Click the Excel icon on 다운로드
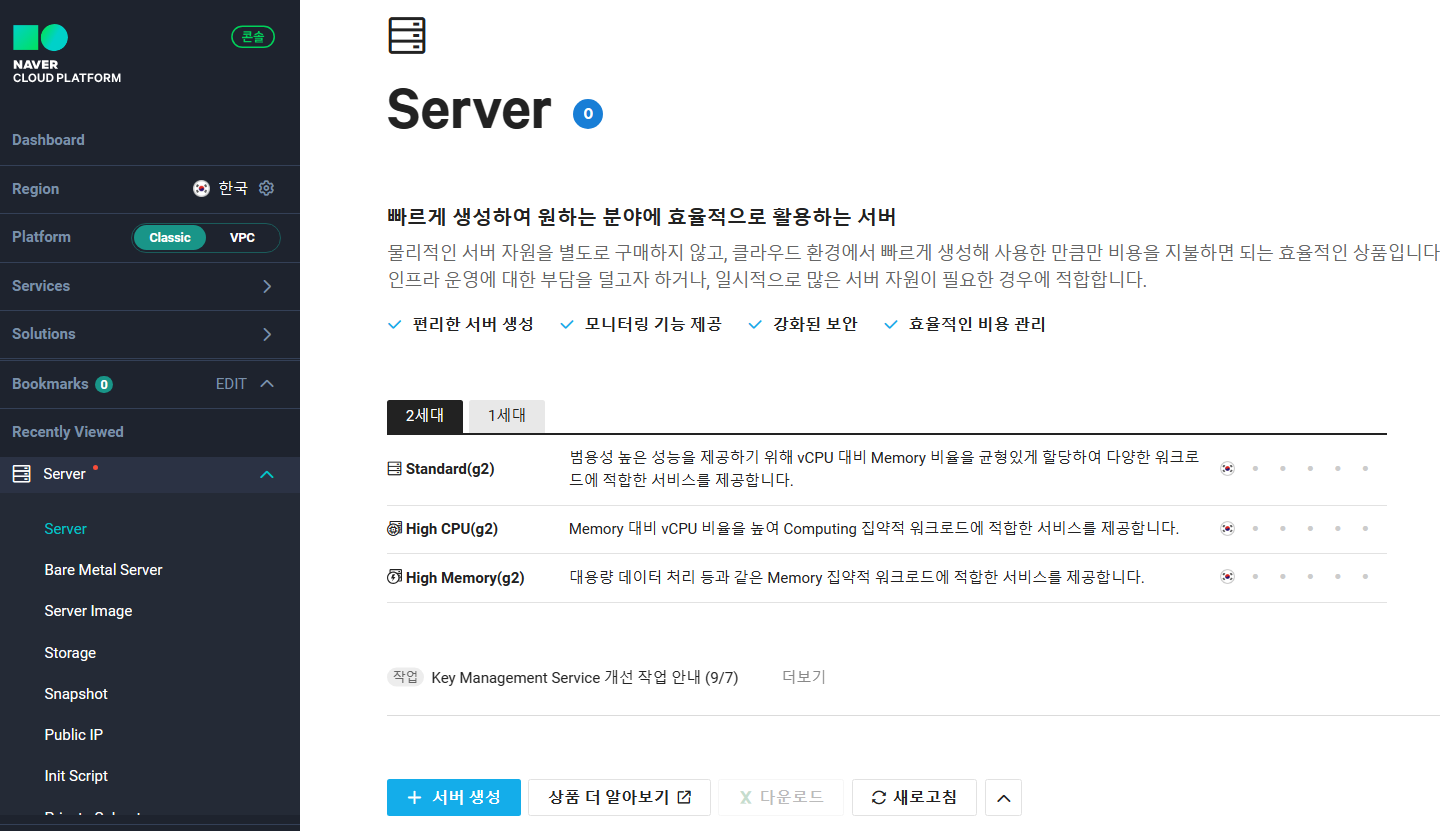The height and width of the screenshot is (831, 1440). coord(745,798)
